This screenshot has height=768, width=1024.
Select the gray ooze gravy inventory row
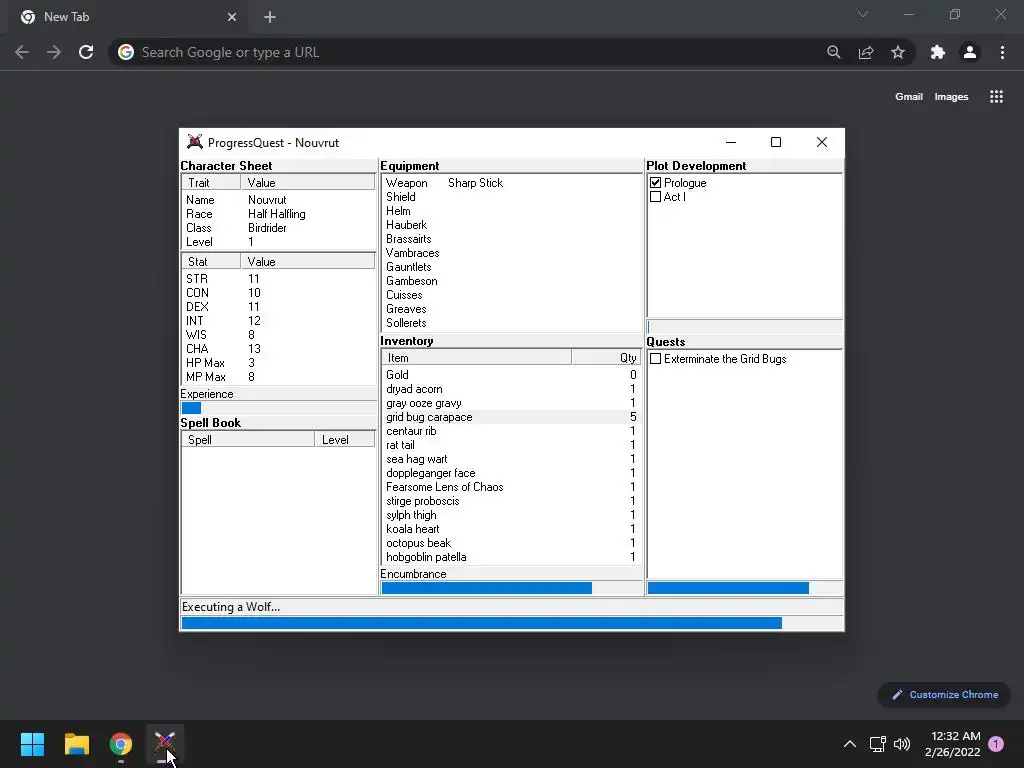pyautogui.click(x=511, y=403)
